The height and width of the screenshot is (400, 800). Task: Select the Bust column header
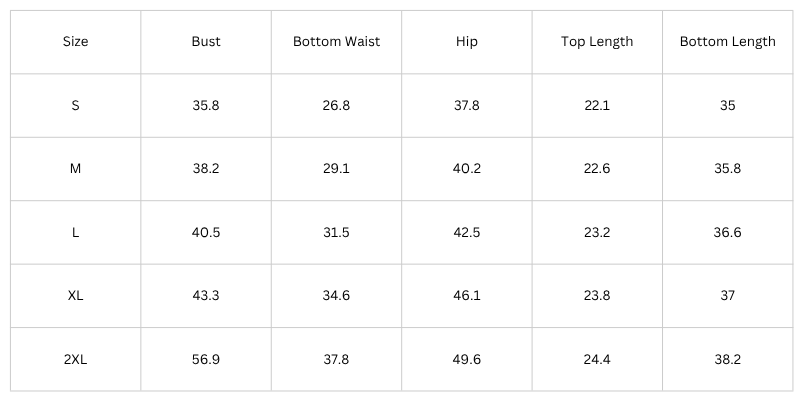206,42
